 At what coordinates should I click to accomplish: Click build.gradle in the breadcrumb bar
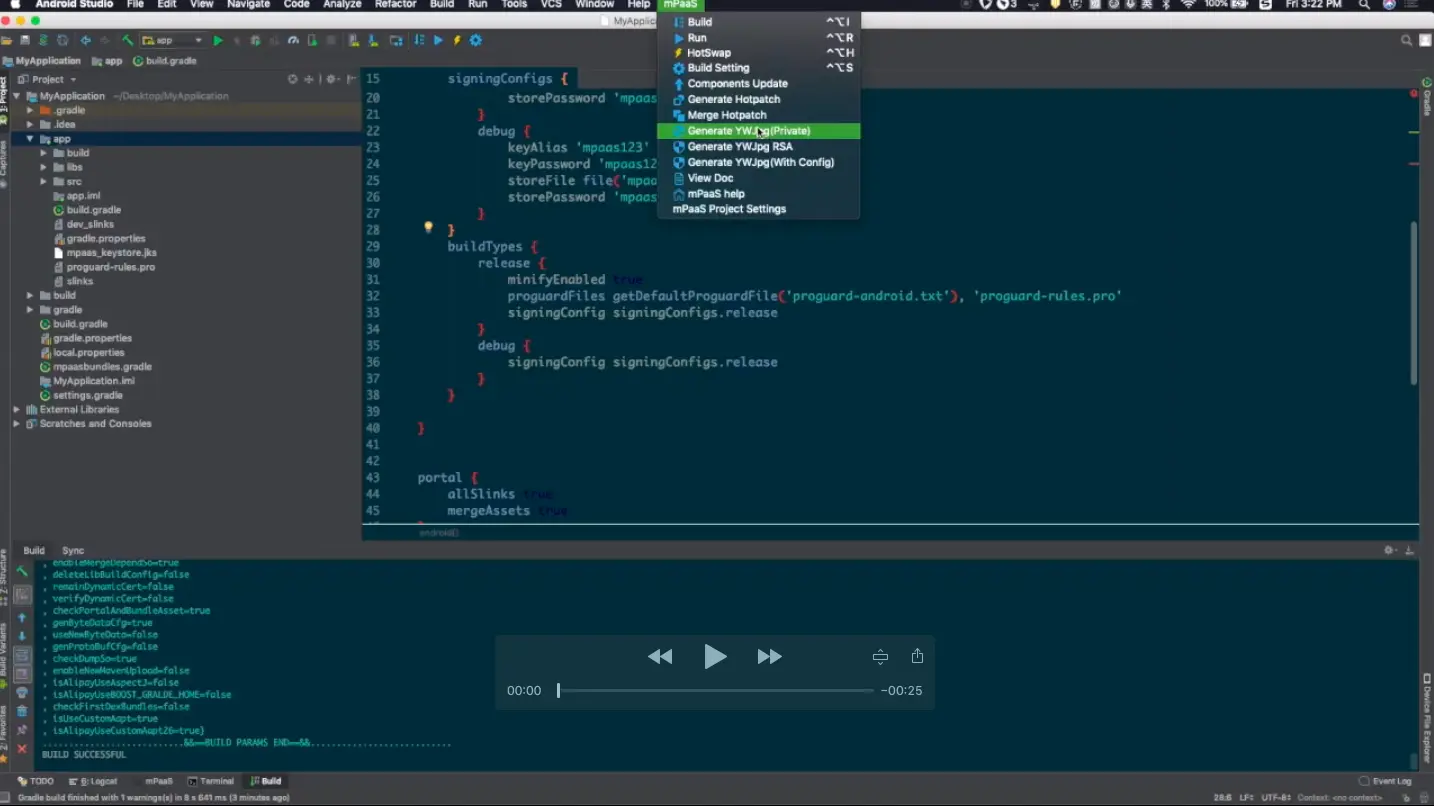tap(170, 60)
